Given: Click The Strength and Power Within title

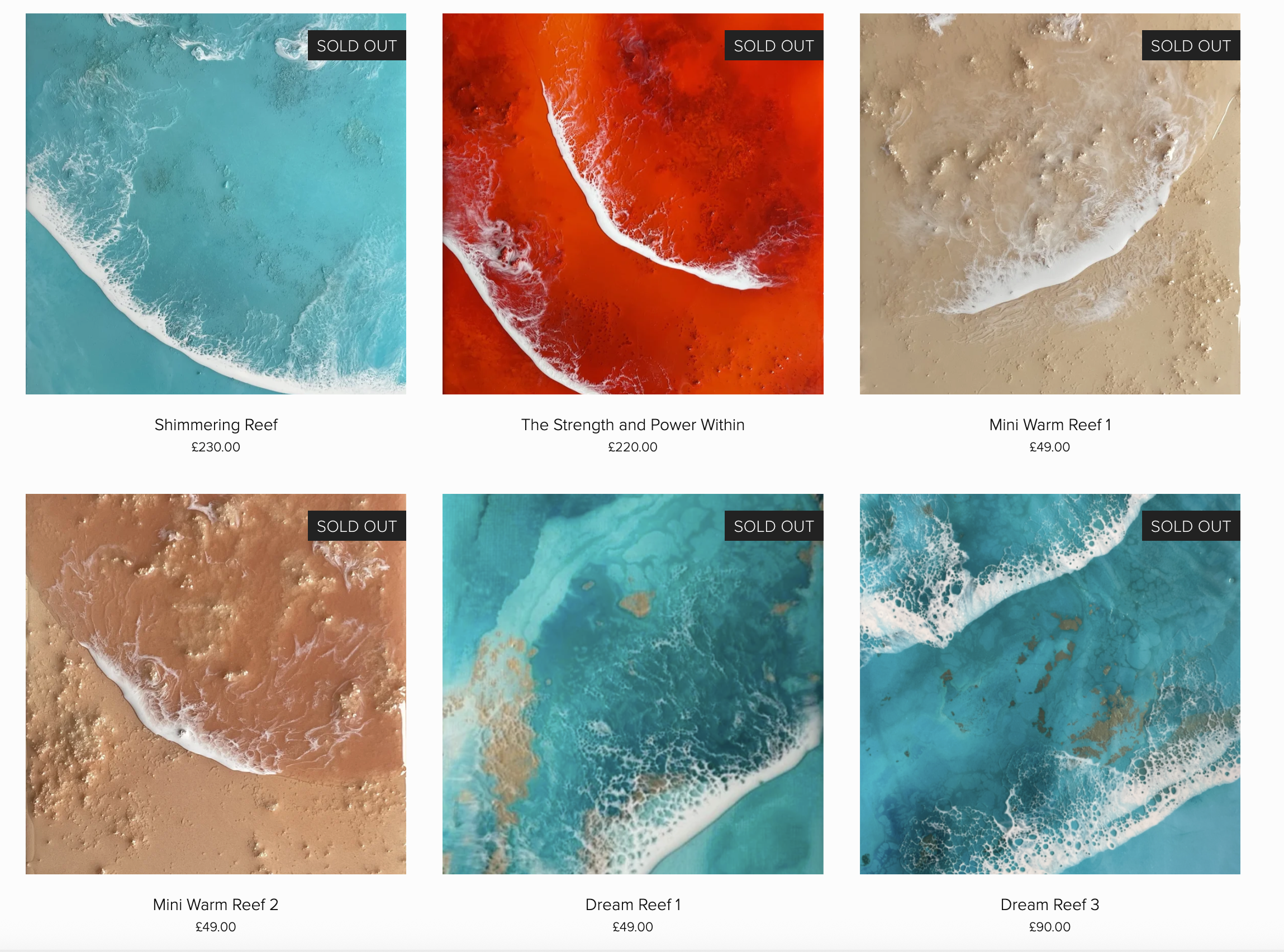Looking at the screenshot, I should coord(633,425).
